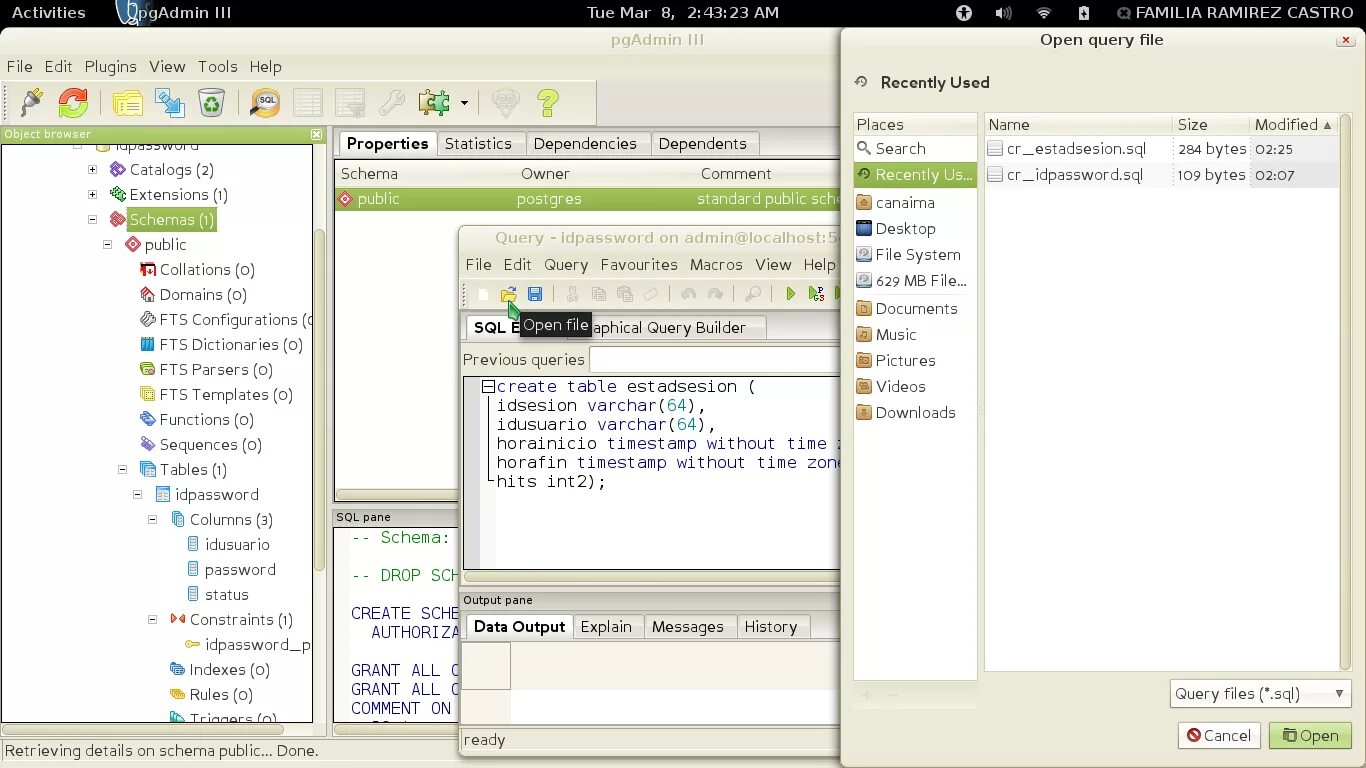Open the plugins dropdown arrow beside puzzle icon

coord(464,102)
